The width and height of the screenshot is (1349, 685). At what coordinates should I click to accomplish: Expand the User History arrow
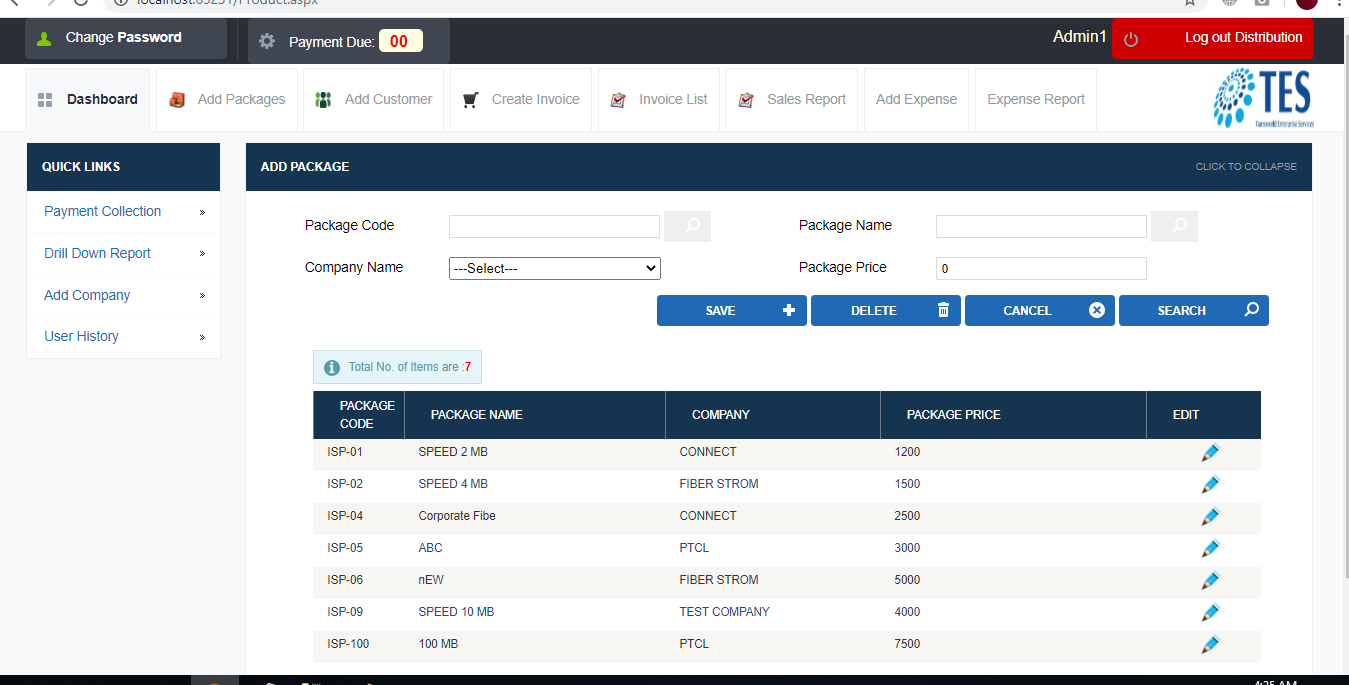[202, 337]
